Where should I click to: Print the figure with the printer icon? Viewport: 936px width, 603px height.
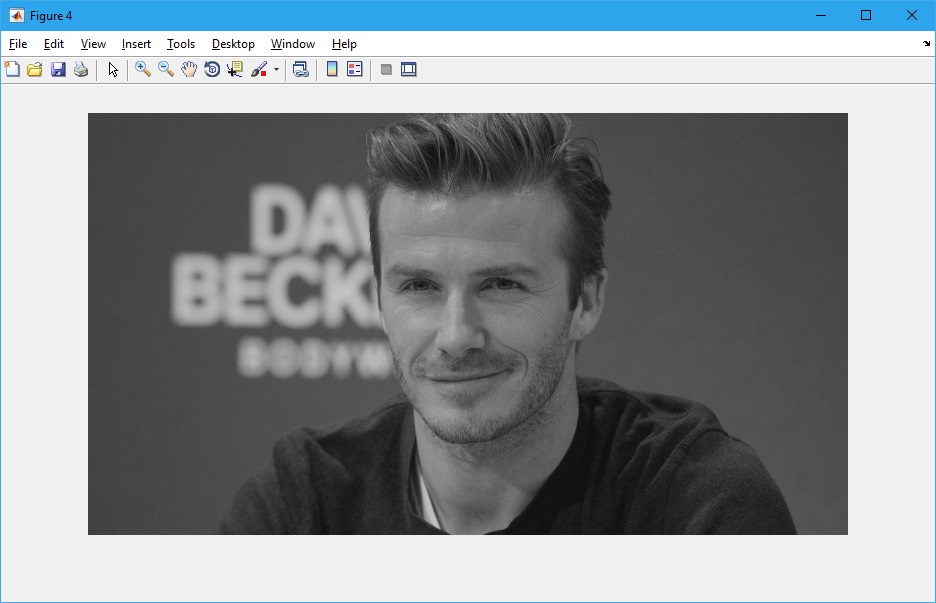click(81, 69)
